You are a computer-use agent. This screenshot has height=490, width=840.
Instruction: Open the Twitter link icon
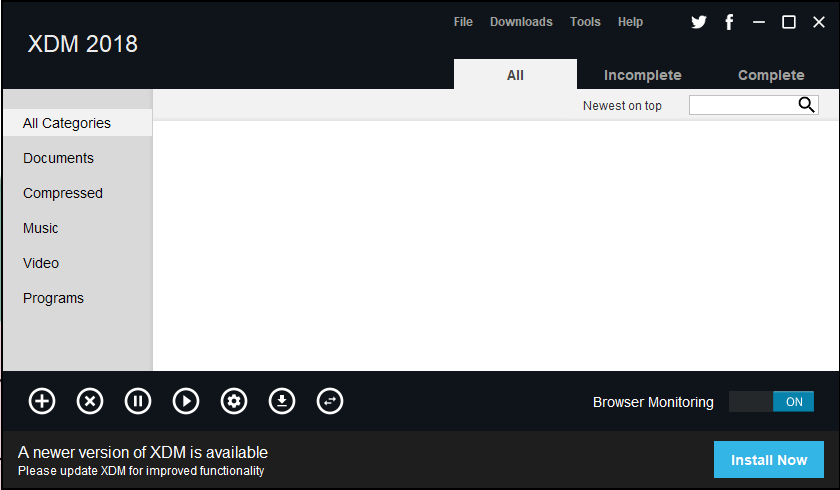click(x=699, y=22)
